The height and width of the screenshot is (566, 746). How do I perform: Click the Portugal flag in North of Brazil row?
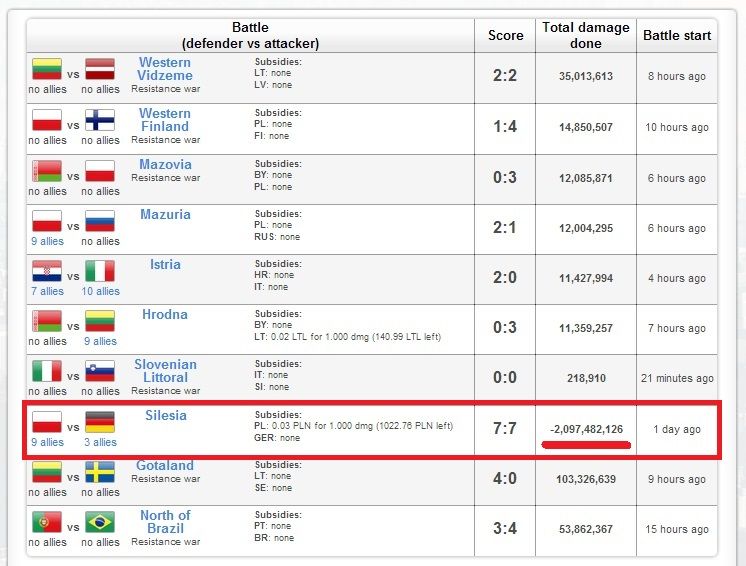(46, 522)
